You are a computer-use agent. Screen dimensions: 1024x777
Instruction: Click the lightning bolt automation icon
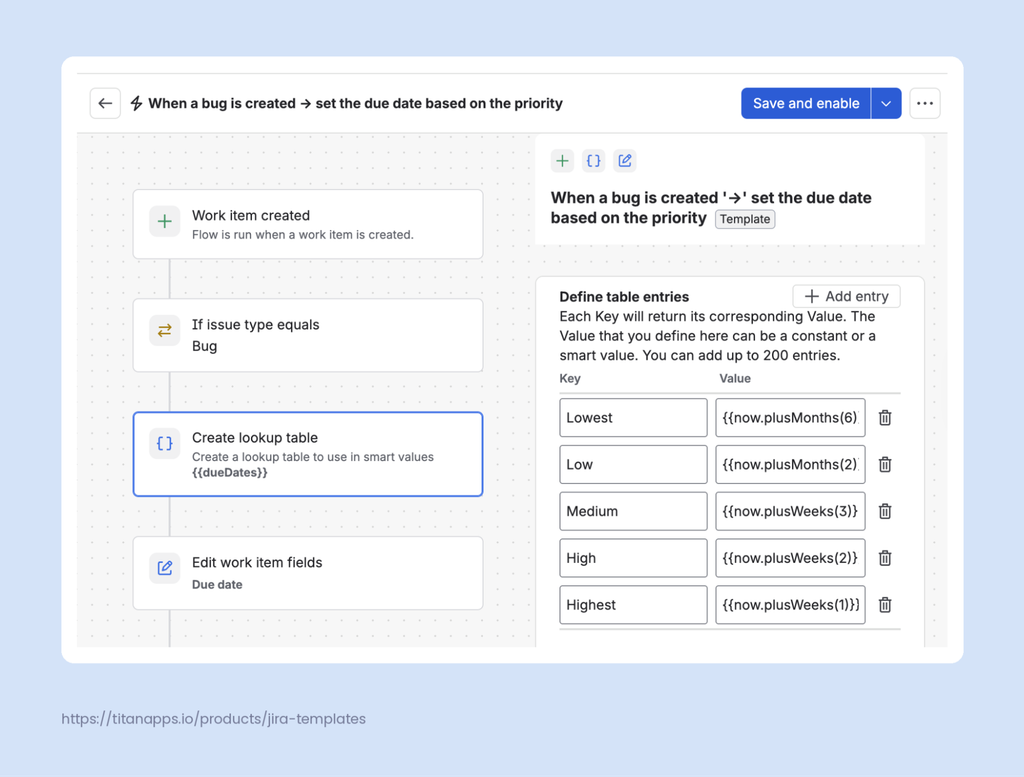[x=136, y=103]
